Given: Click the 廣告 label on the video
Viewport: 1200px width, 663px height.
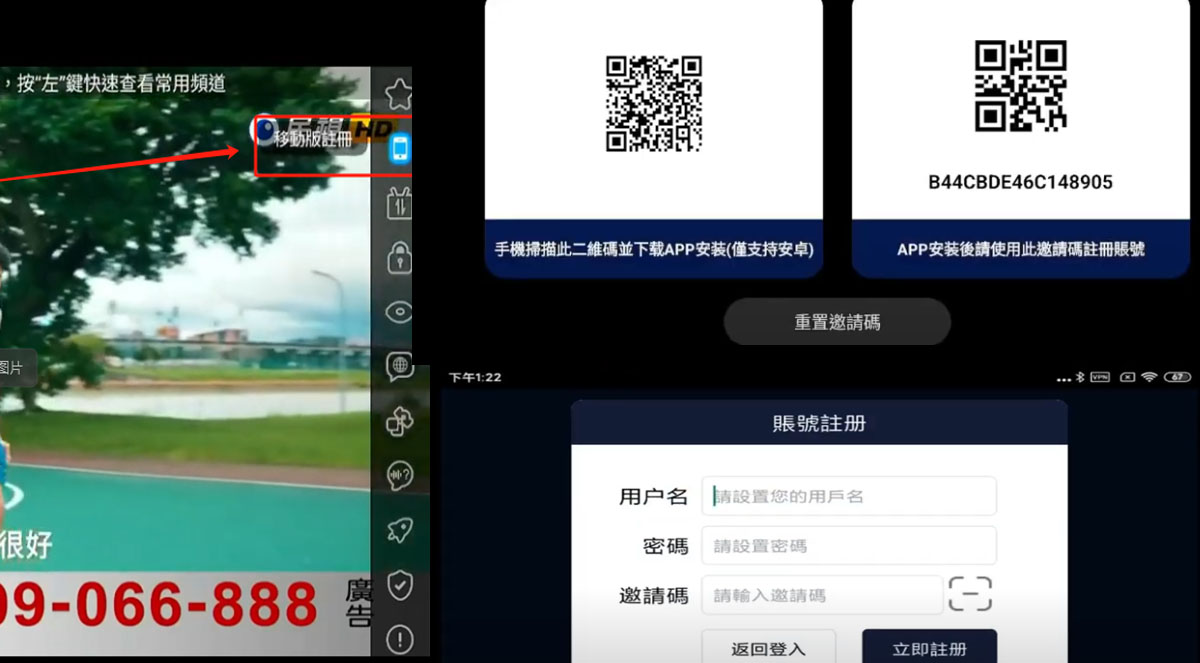Looking at the screenshot, I should click(x=359, y=603).
